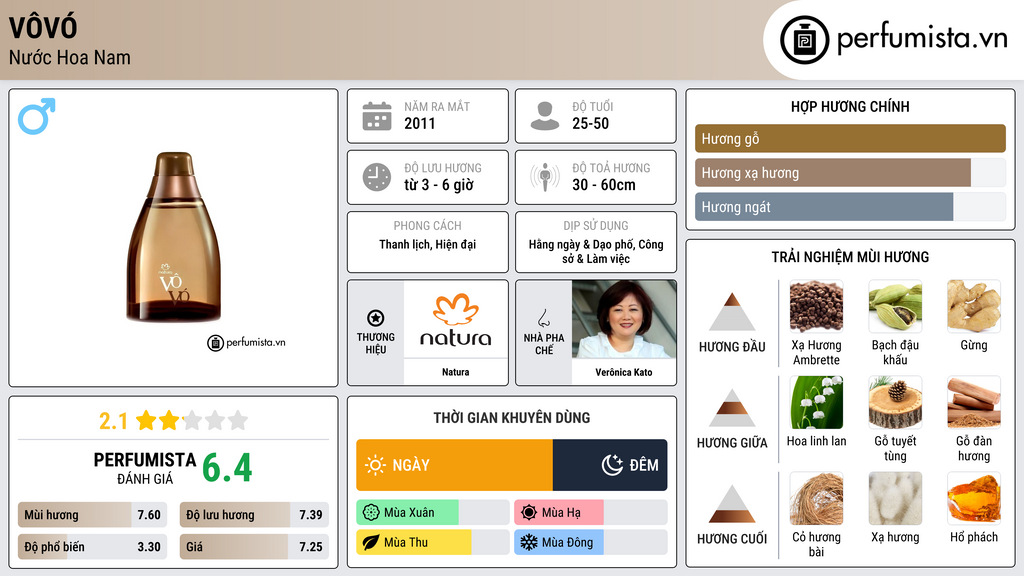This screenshot has width=1024, height=576.
Task: Click the sun icon beside Mùa Hạ
Action: tap(529, 513)
